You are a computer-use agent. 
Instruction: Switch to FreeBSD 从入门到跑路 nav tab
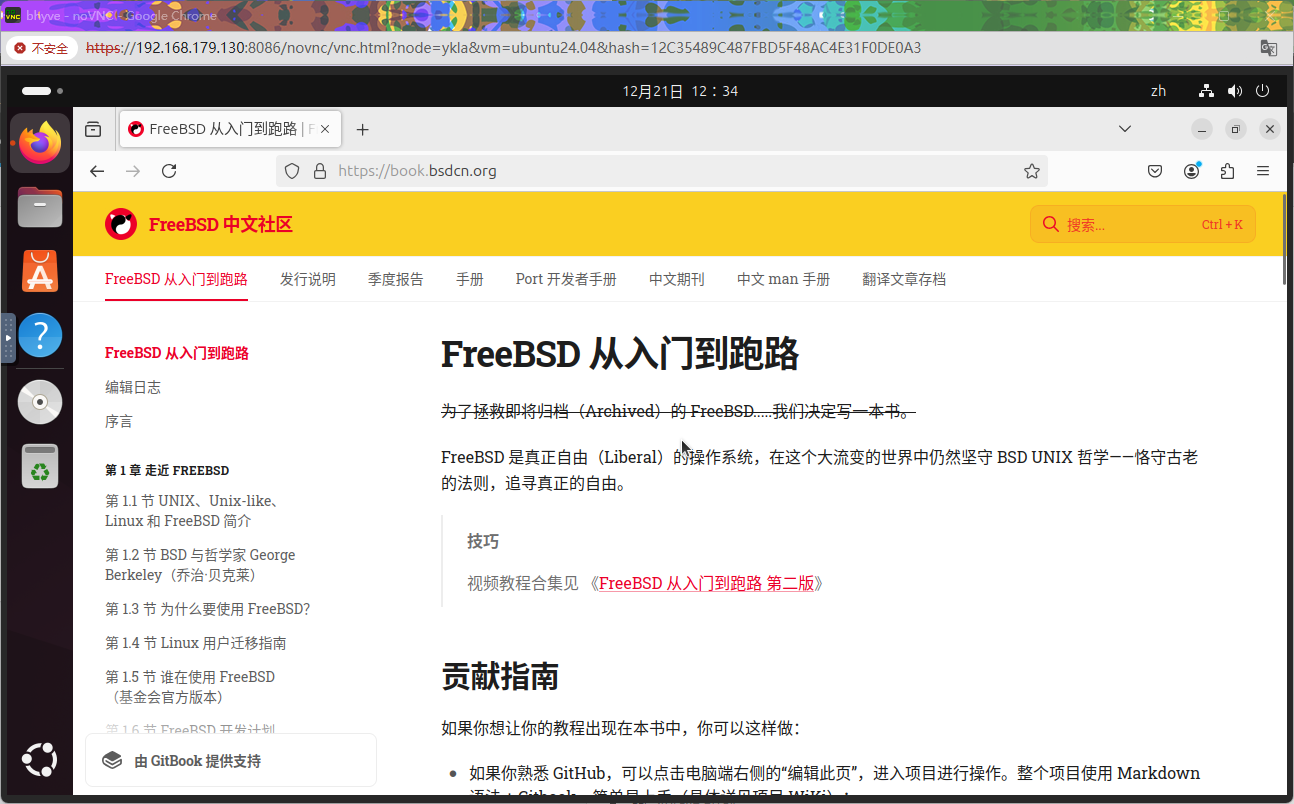[176, 279]
